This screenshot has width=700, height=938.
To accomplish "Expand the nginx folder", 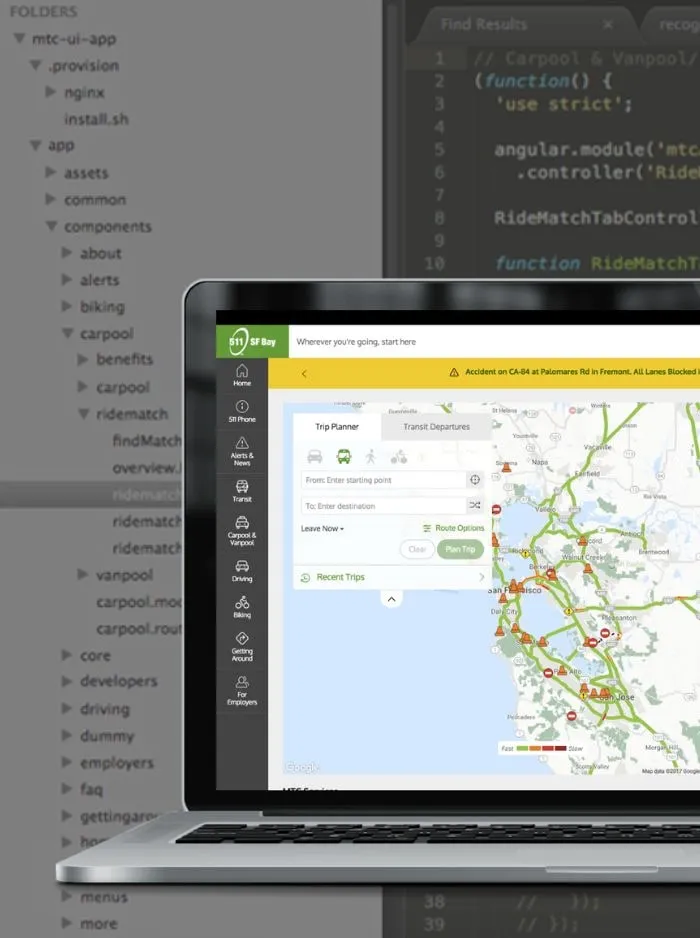I will [x=51, y=92].
